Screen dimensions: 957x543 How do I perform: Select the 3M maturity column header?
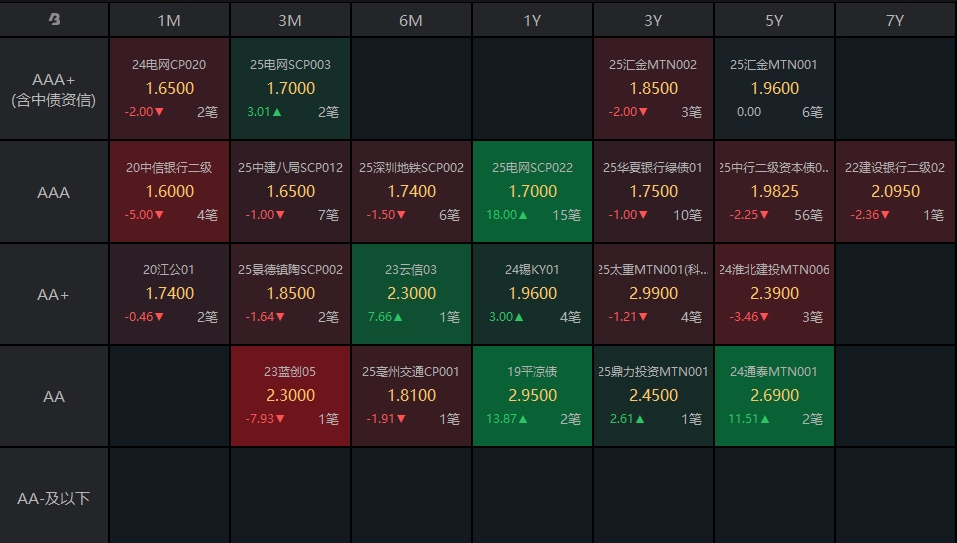tap(290, 20)
